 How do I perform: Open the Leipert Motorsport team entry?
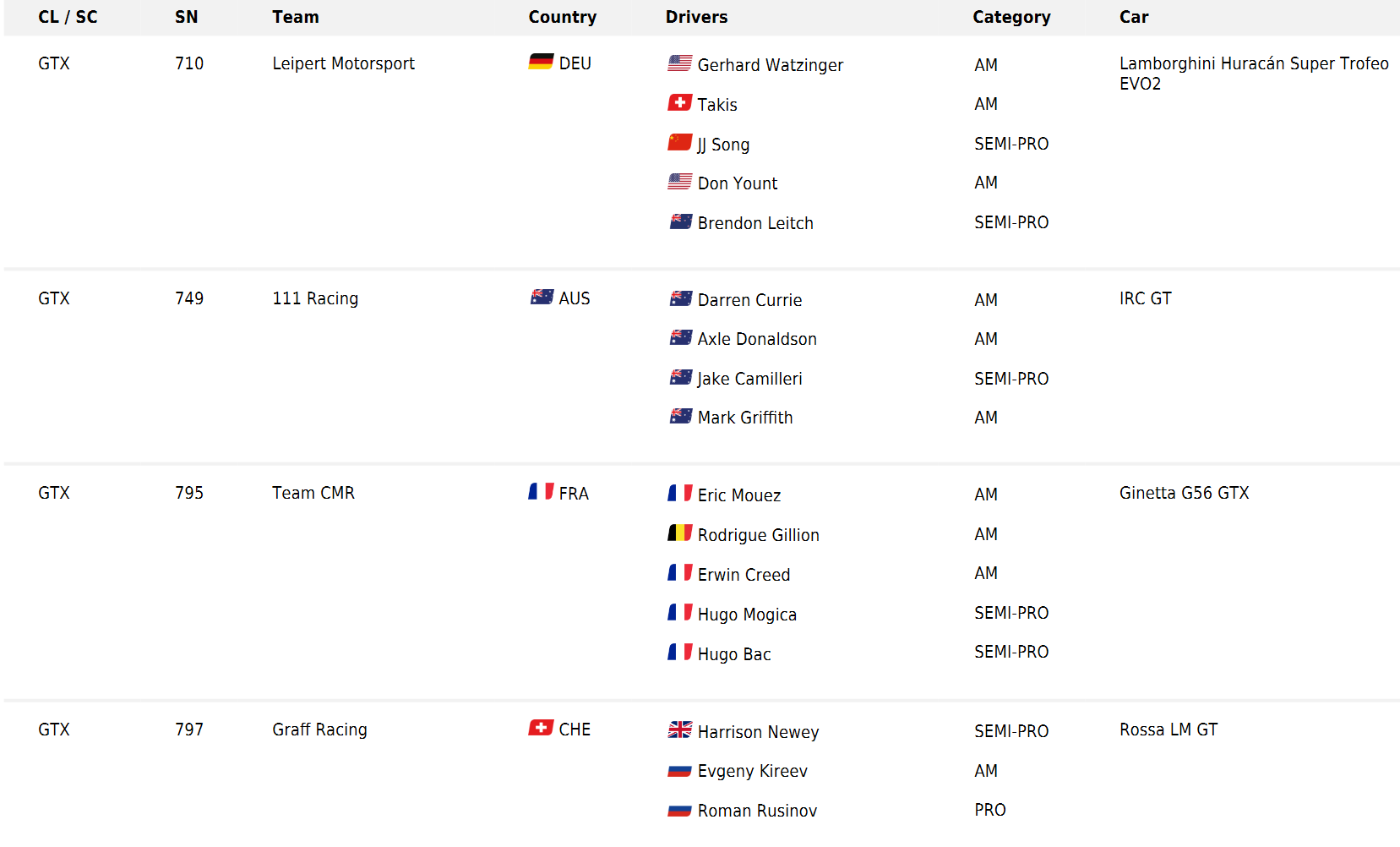[343, 63]
